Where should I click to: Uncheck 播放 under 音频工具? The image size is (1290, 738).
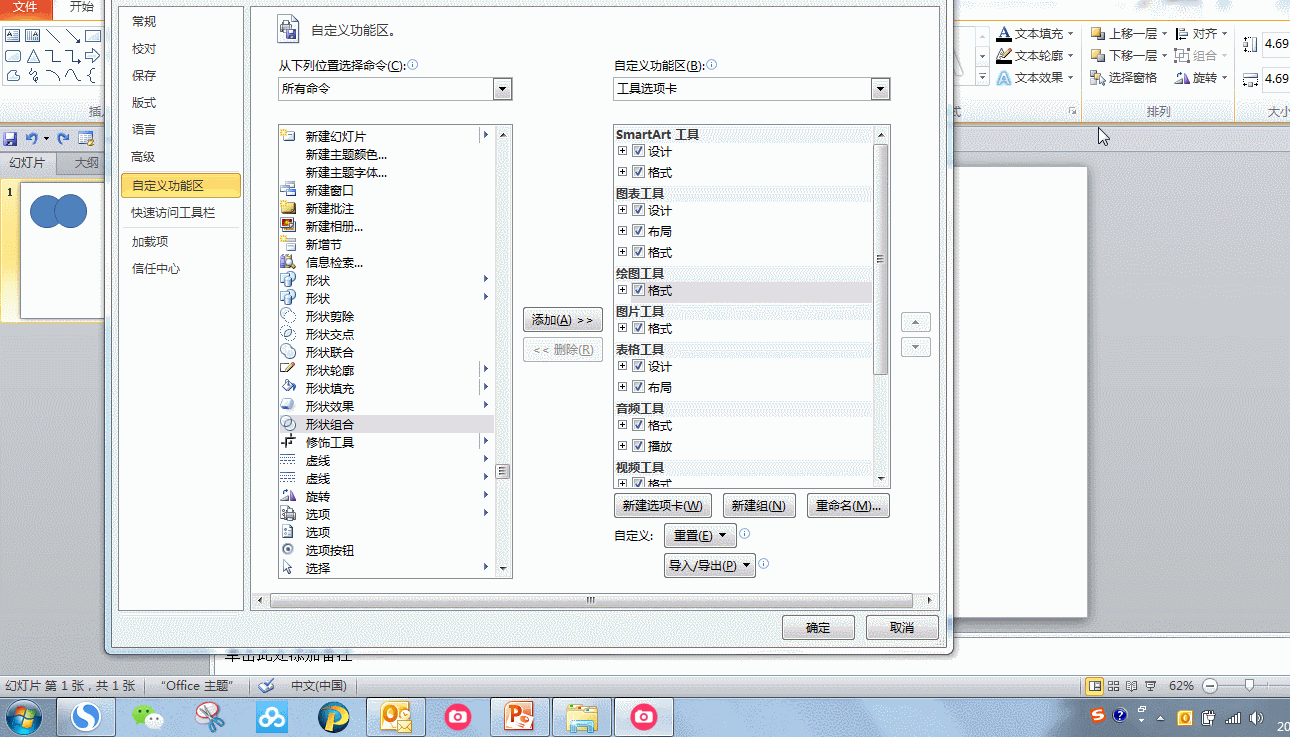[x=638, y=446]
